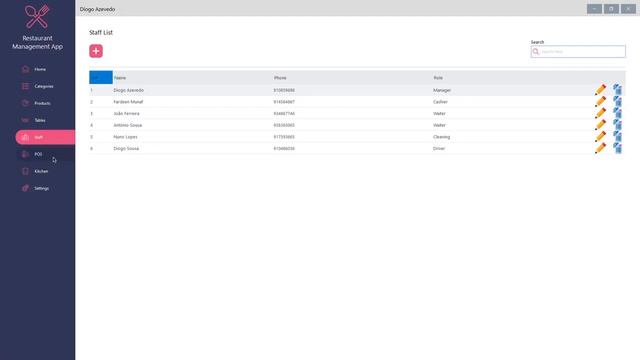This screenshot has width=640, height=360.
Task: Go to Categories in the sidebar
Action: (x=44, y=87)
